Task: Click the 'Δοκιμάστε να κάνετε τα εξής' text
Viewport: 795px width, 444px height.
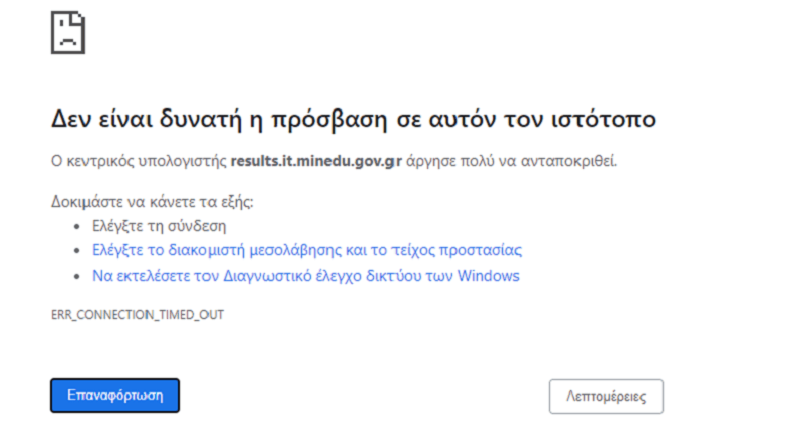Action: point(152,202)
